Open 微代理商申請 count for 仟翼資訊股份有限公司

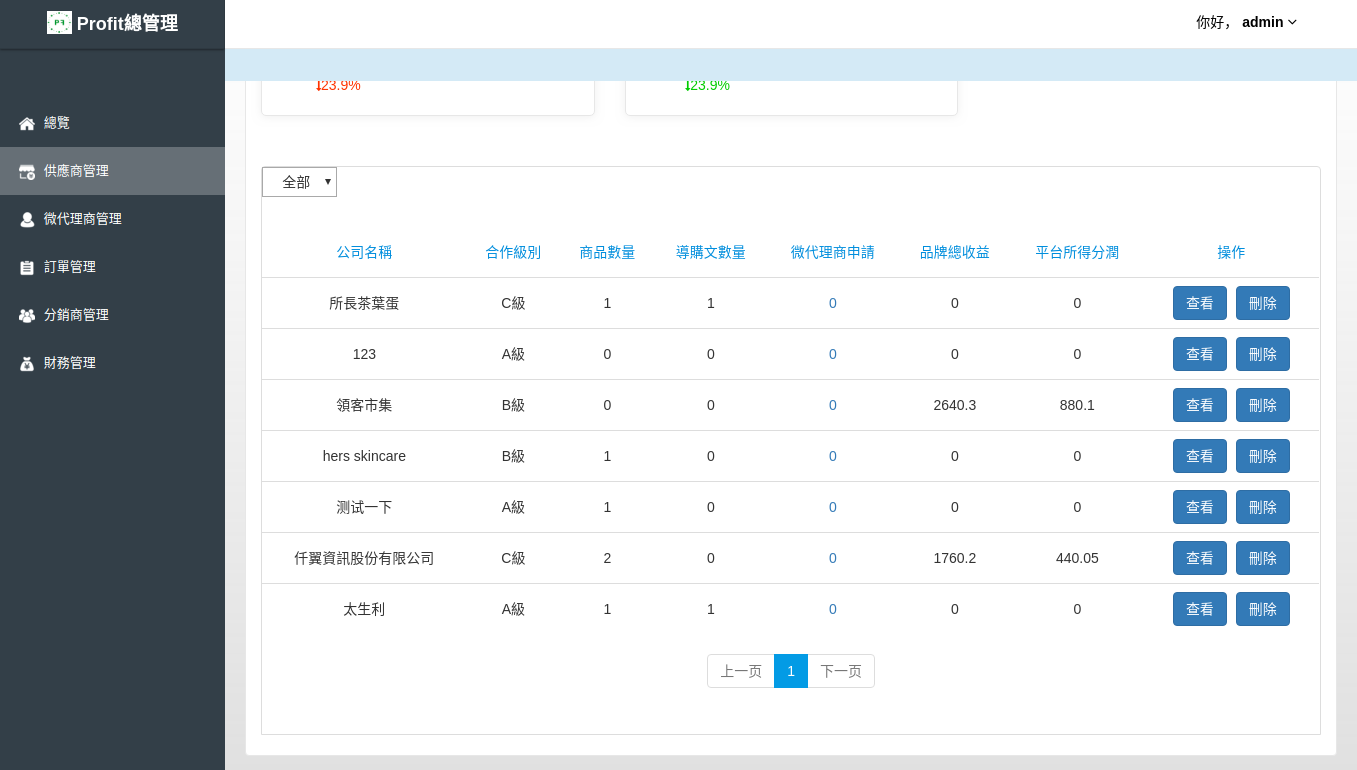[833, 558]
